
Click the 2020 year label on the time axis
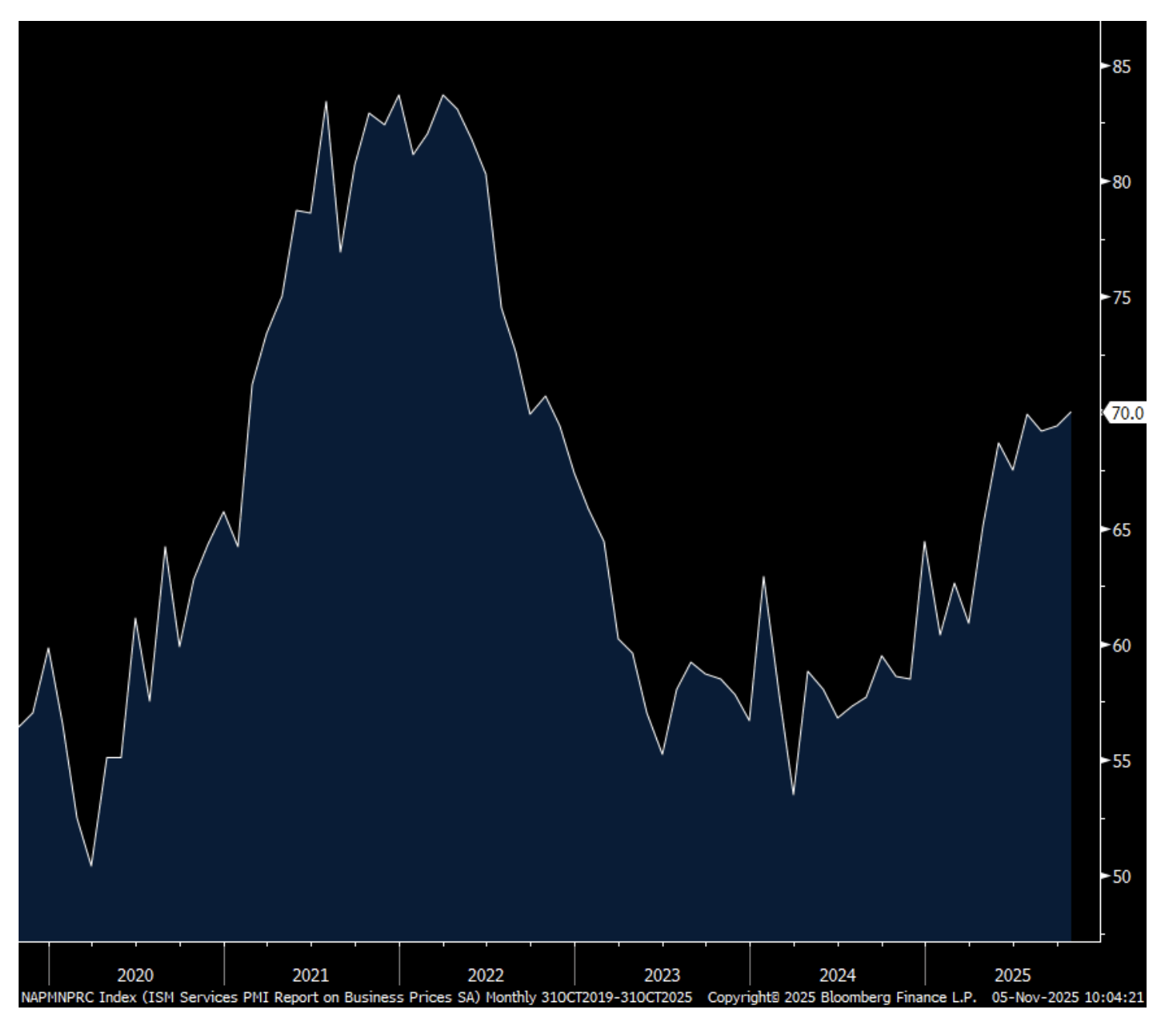(136, 975)
